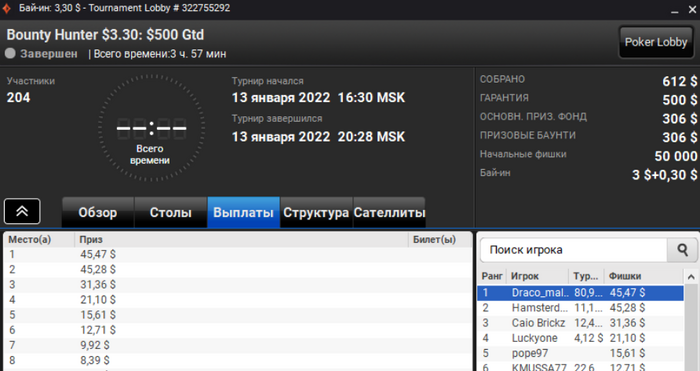
Task: Close the Tournament Lobby window
Action: coord(692,9)
